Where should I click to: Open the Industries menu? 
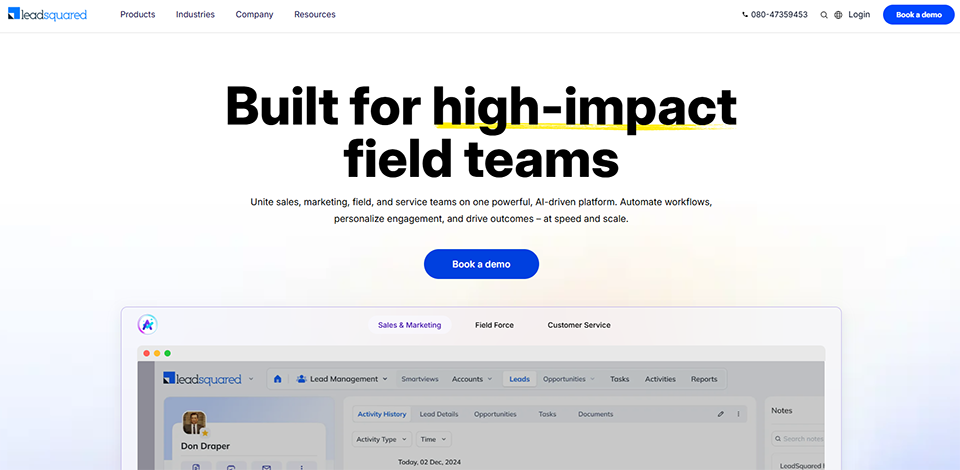click(x=195, y=15)
